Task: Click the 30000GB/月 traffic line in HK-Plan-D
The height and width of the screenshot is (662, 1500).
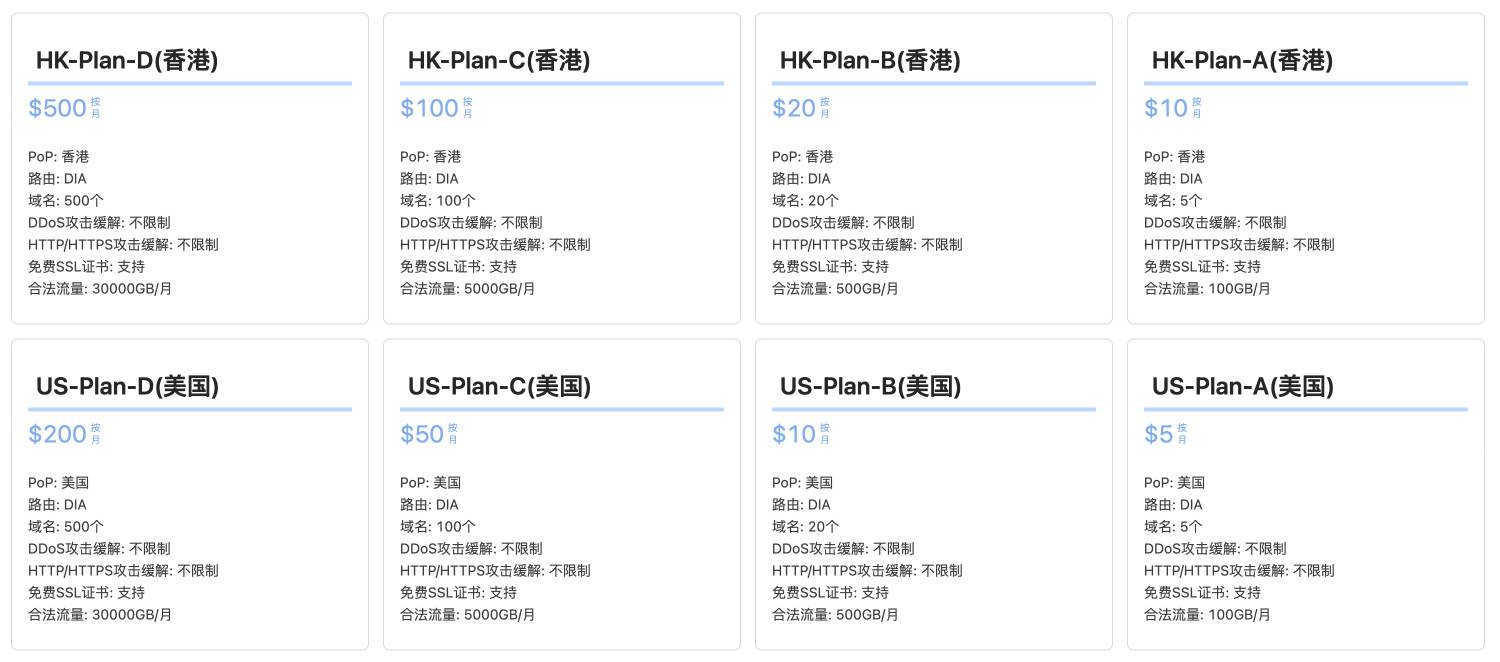Action: point(100,289)
